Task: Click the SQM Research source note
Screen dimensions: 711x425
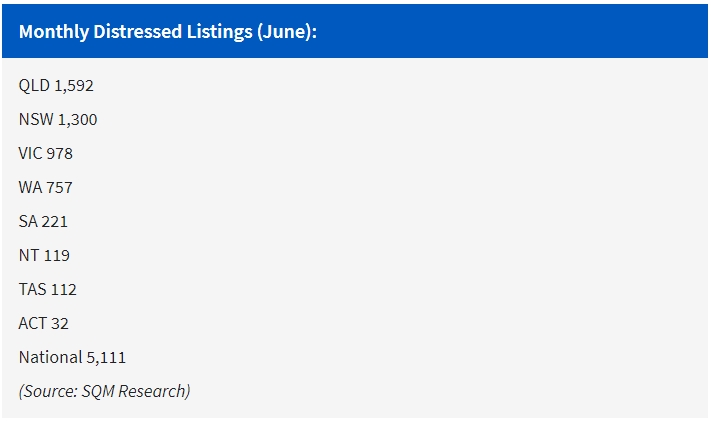Action: tap(104, 391)
